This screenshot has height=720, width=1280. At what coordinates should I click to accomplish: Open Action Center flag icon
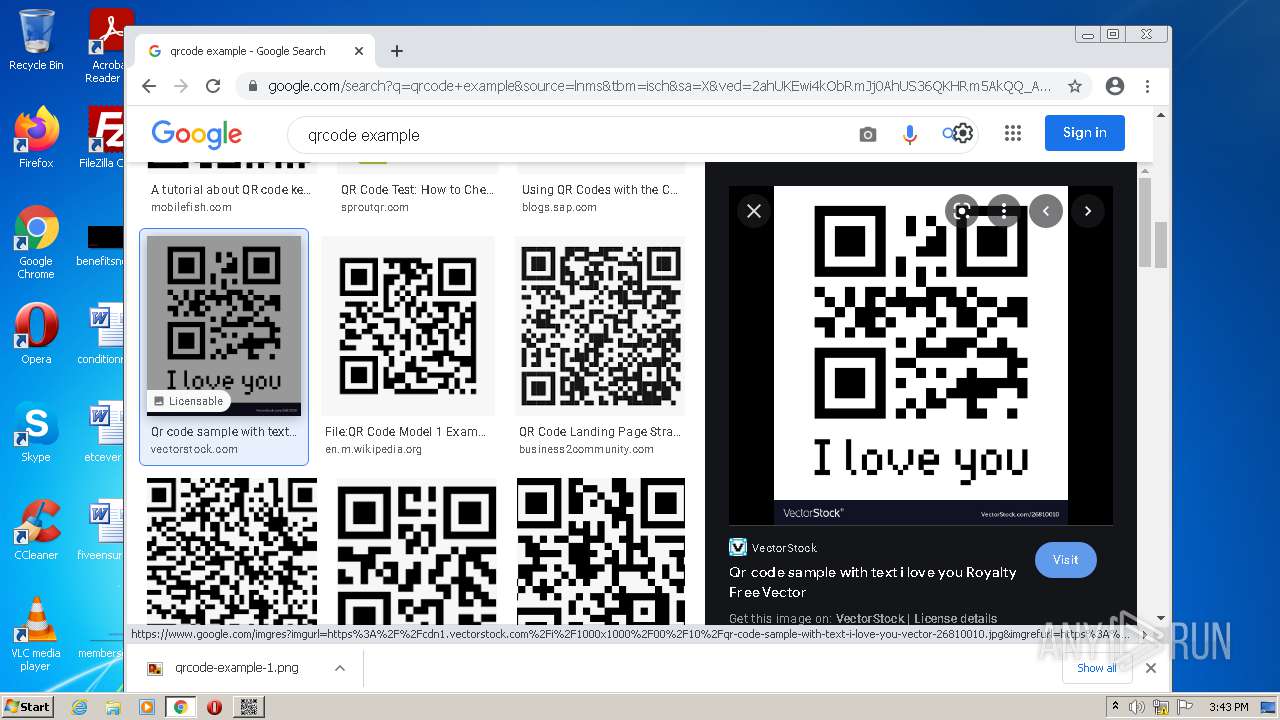(x=1186, y=707)
